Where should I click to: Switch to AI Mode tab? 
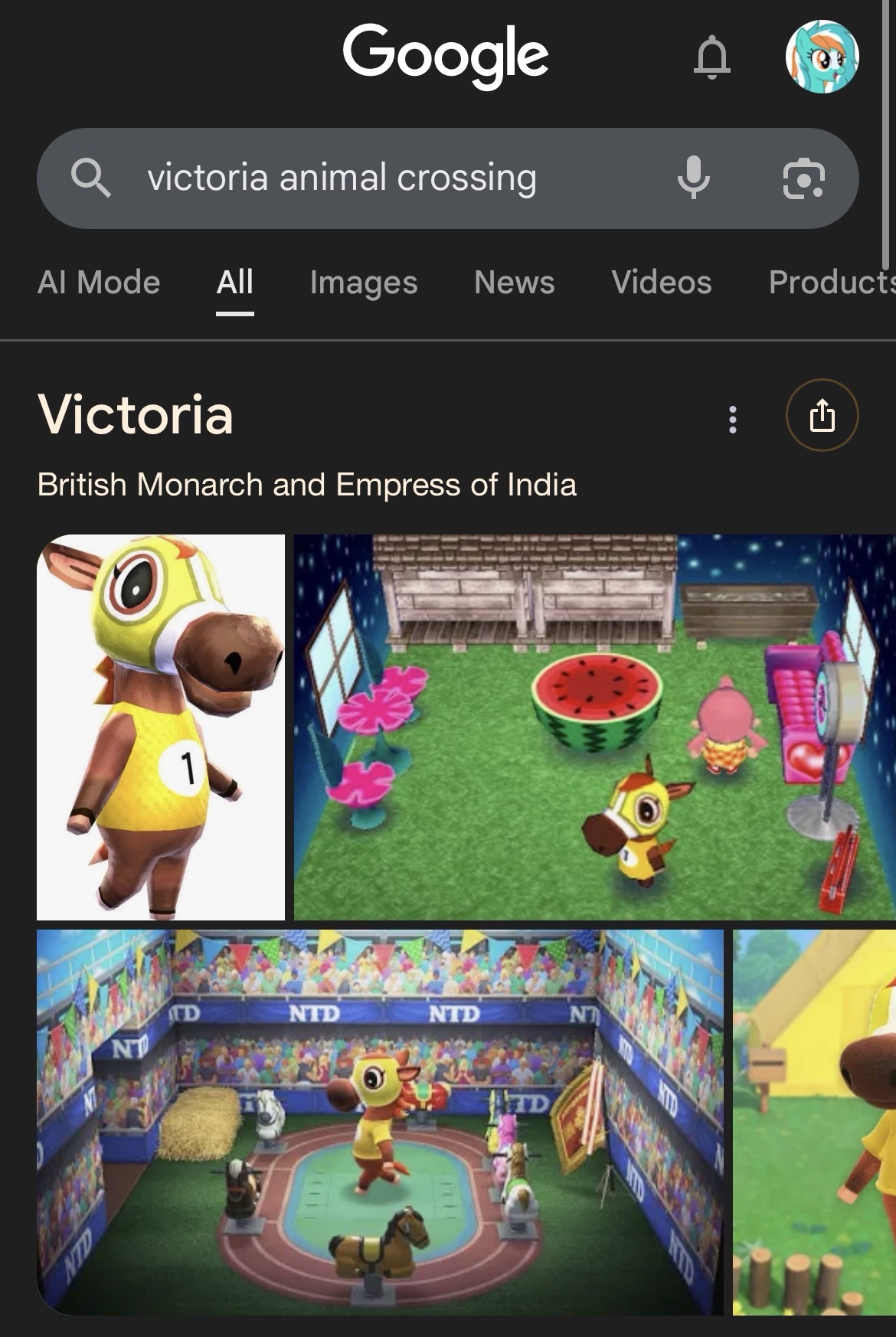pyautogui.click(x=99, y=283)
